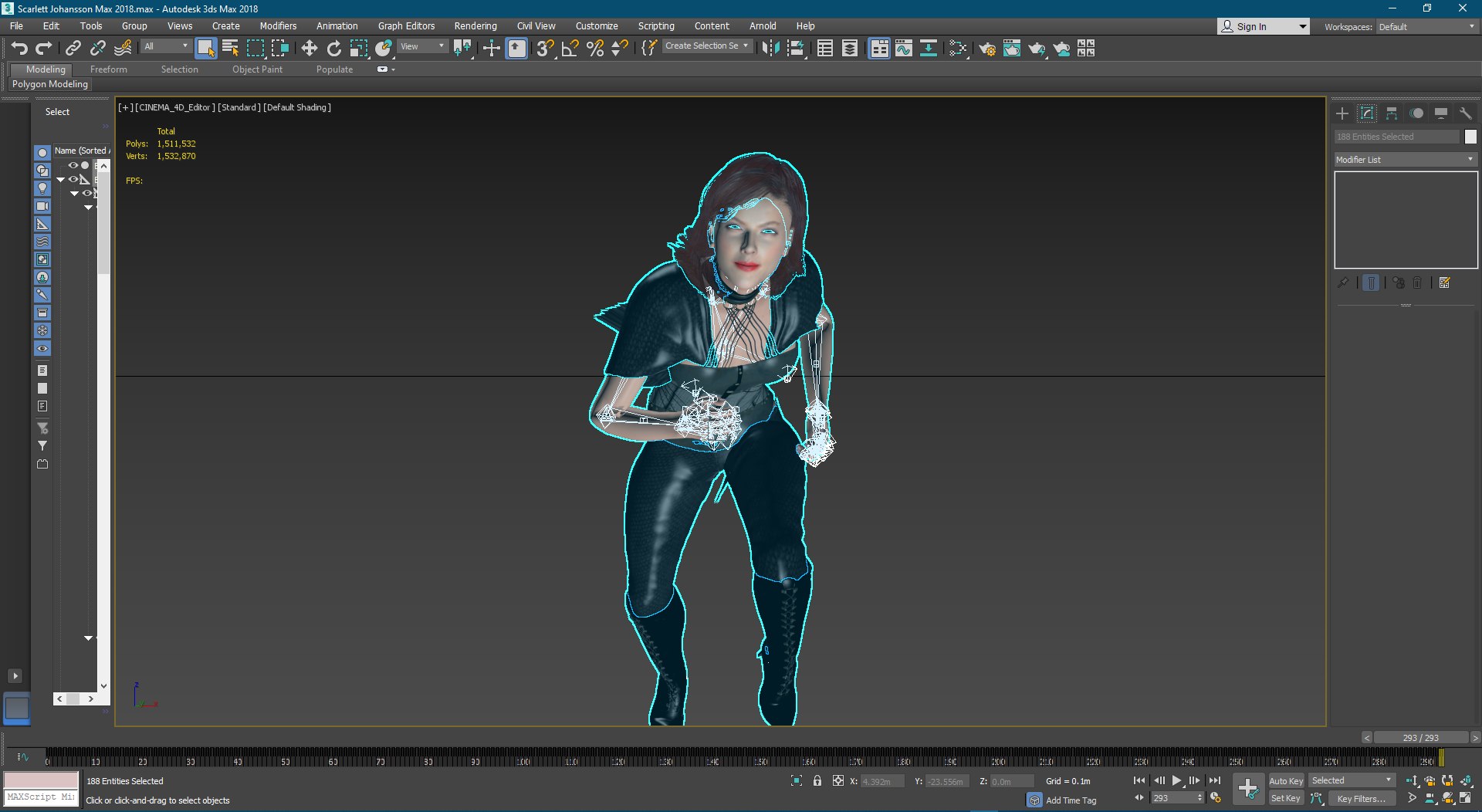Click Render in the Cloud icon
This screenshot has width=1482, height=812.
coord(1061,48)
